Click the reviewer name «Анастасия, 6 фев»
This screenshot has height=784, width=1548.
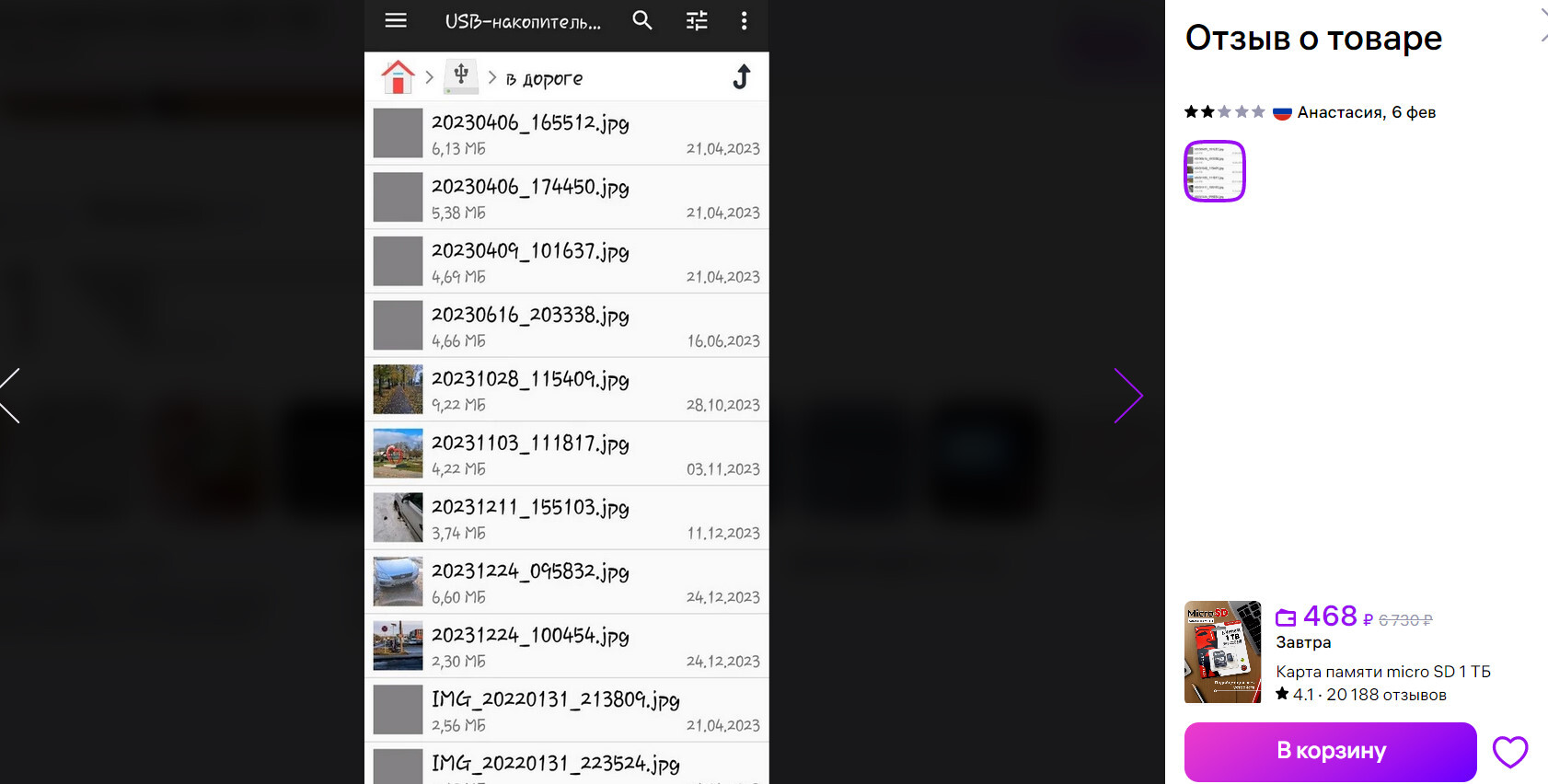click(1367, 112)
